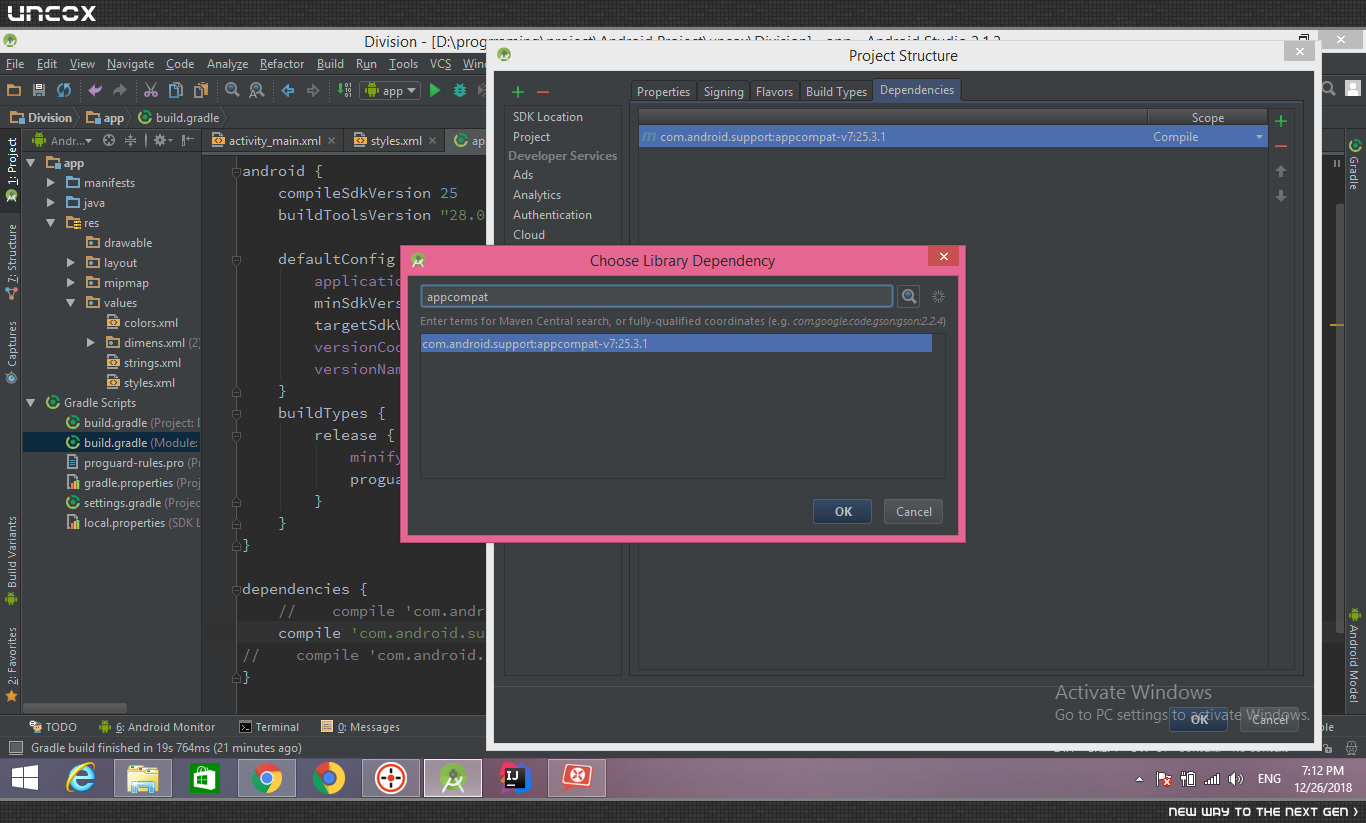Click the Make Project build icon
This screenshot has height=823, width=1366.
point(345,90)
